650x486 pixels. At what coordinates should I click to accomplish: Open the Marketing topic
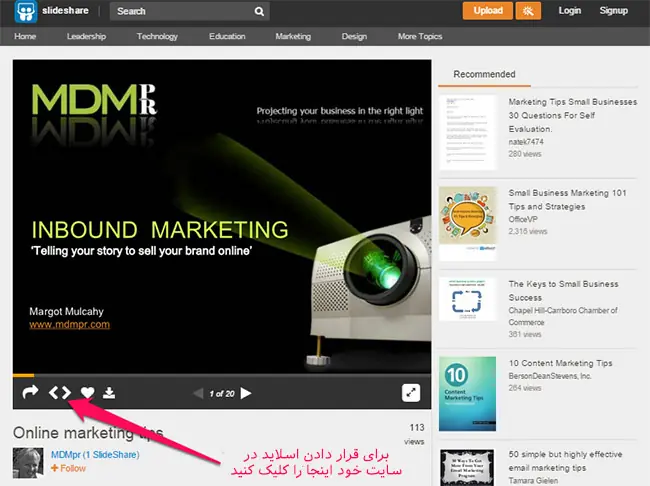tap(293, 36)
